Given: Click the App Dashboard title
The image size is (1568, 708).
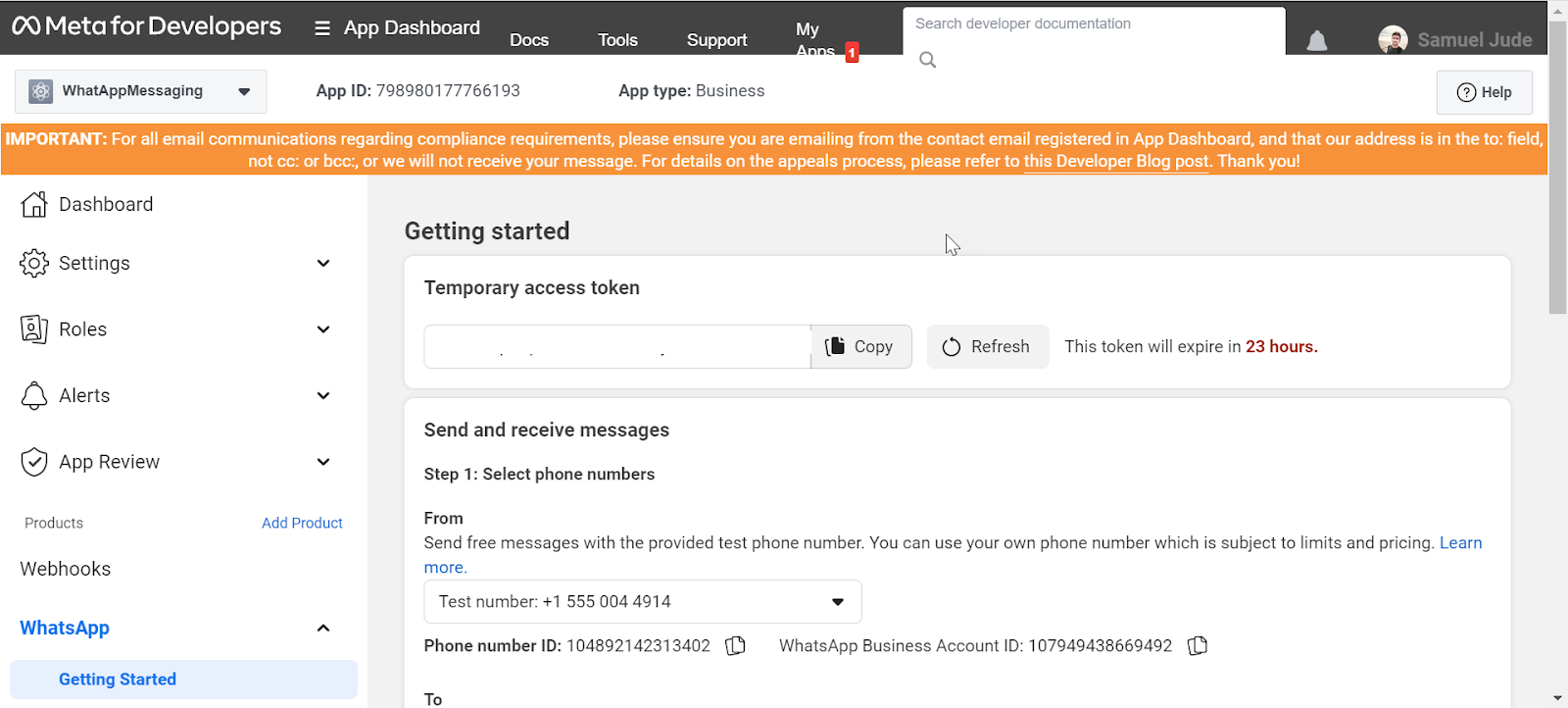Looking at the screenshot, I should coord(412,27).
